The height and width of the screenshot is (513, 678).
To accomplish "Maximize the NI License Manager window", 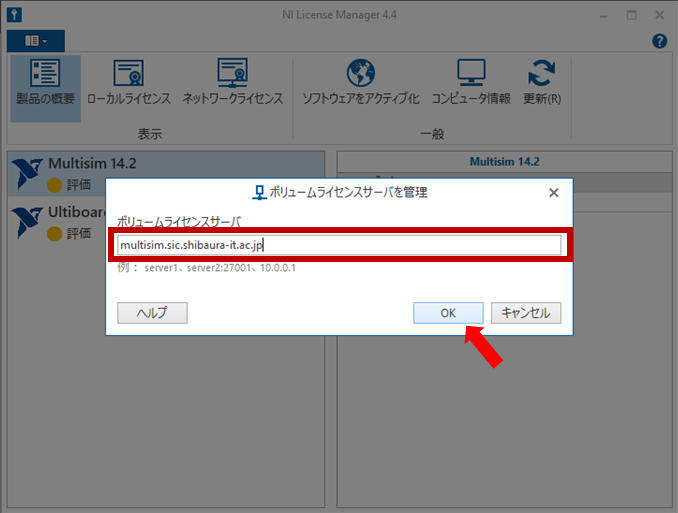I will [631, 15].
